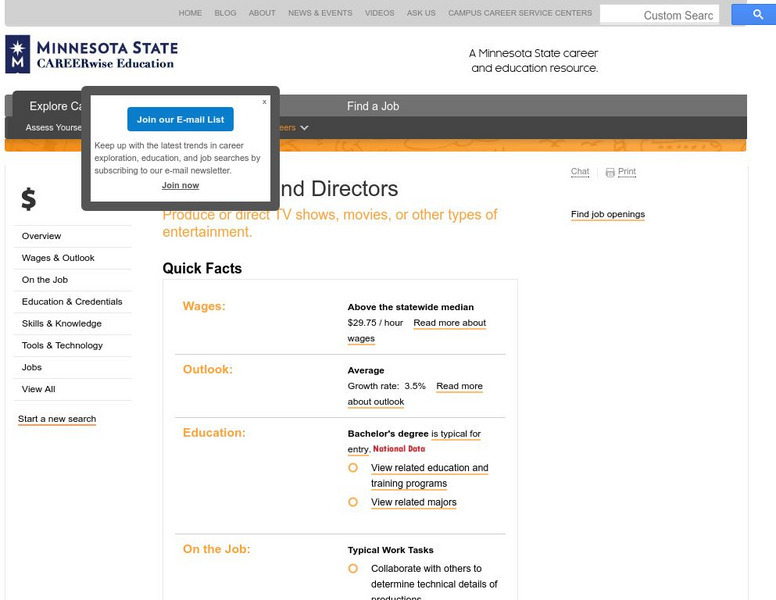Click the Minnesota State CAREERwise logo
This screenshot has width=776, height=600.
(92, 54)
